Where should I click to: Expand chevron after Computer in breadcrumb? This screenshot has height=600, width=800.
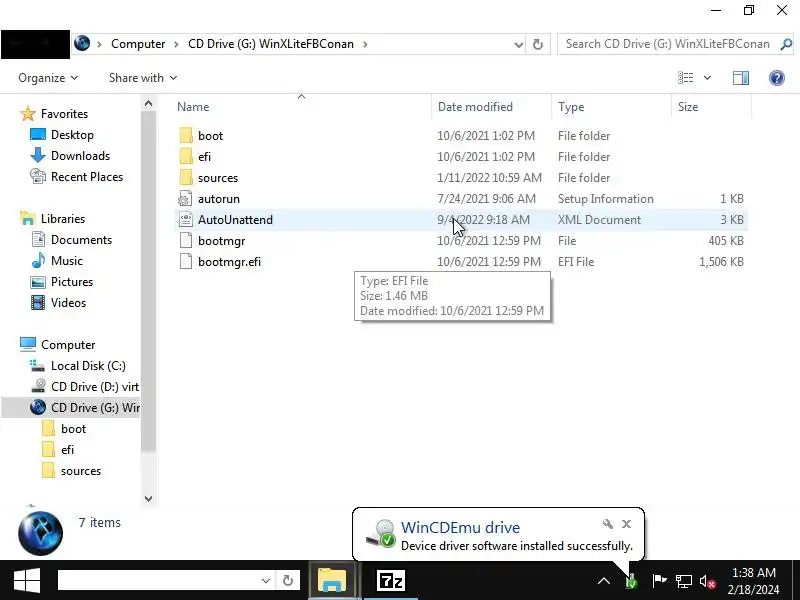click(177, 44)
